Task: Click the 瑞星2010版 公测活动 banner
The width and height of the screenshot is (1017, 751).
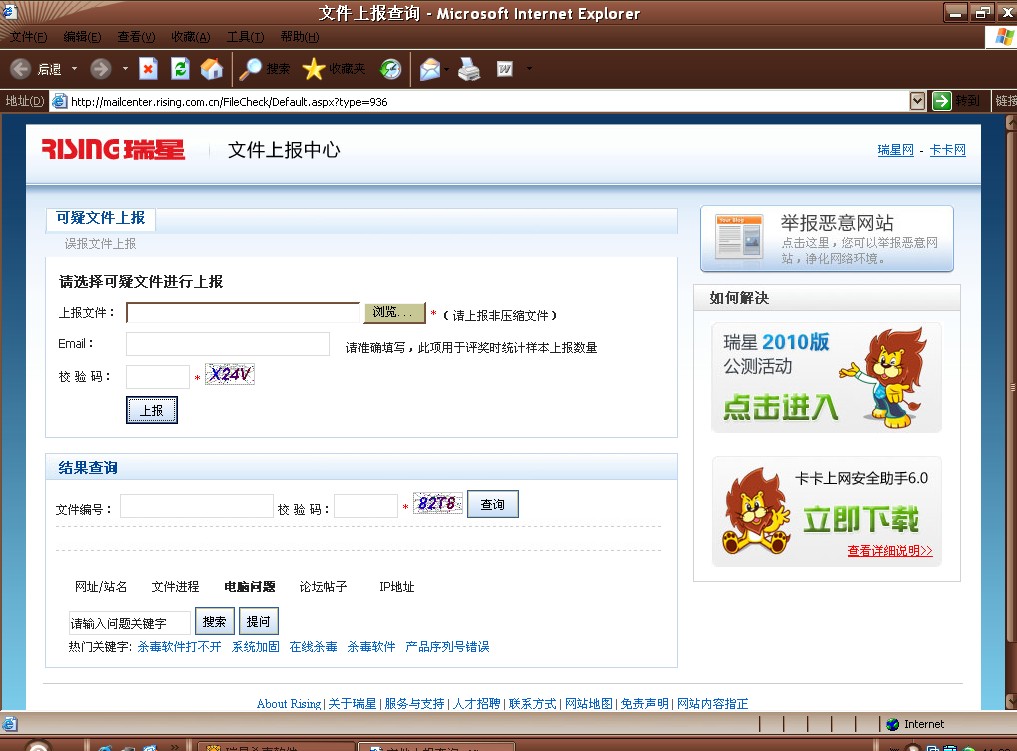Action: click(826, 377)
